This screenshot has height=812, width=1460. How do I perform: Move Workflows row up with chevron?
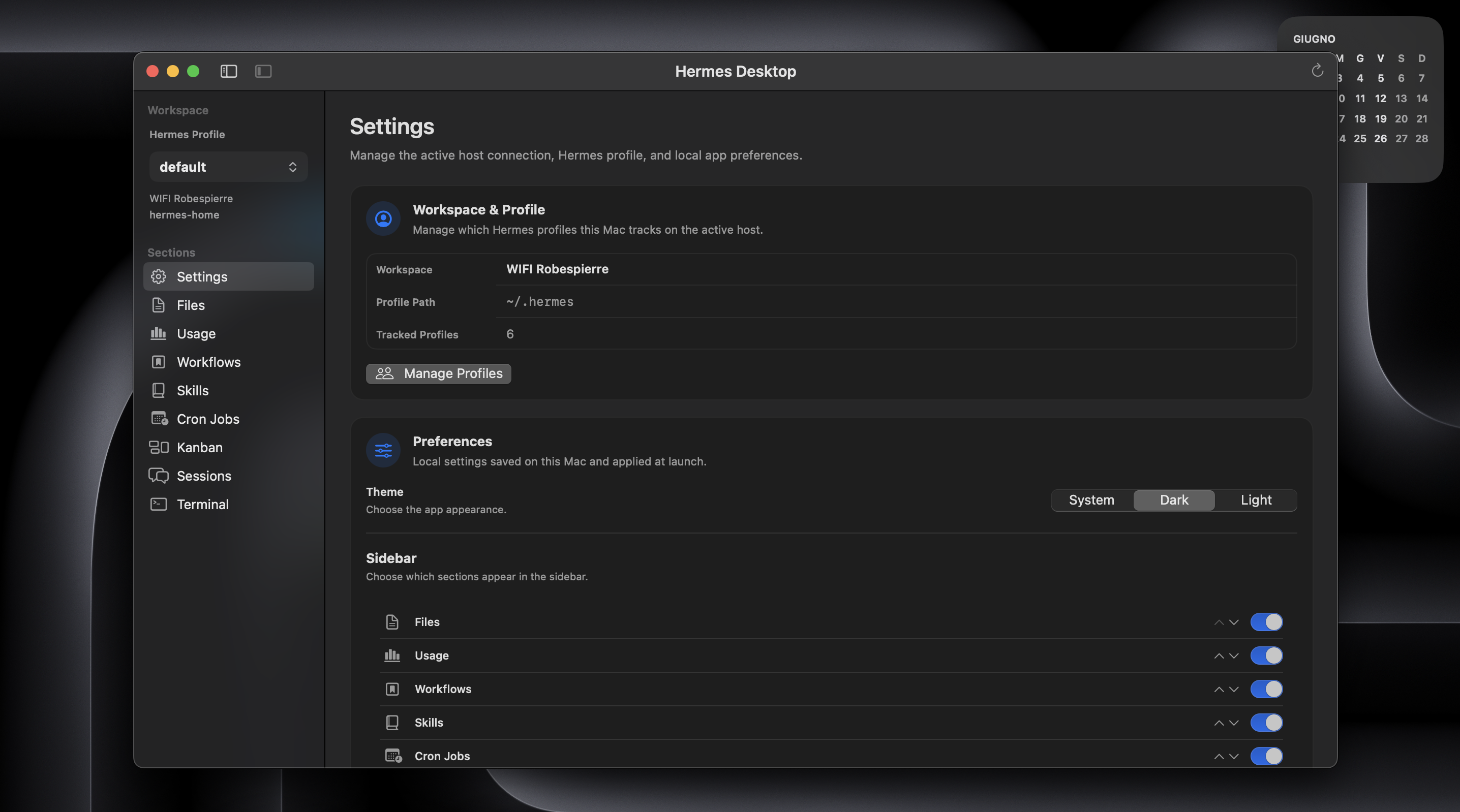1219,689
